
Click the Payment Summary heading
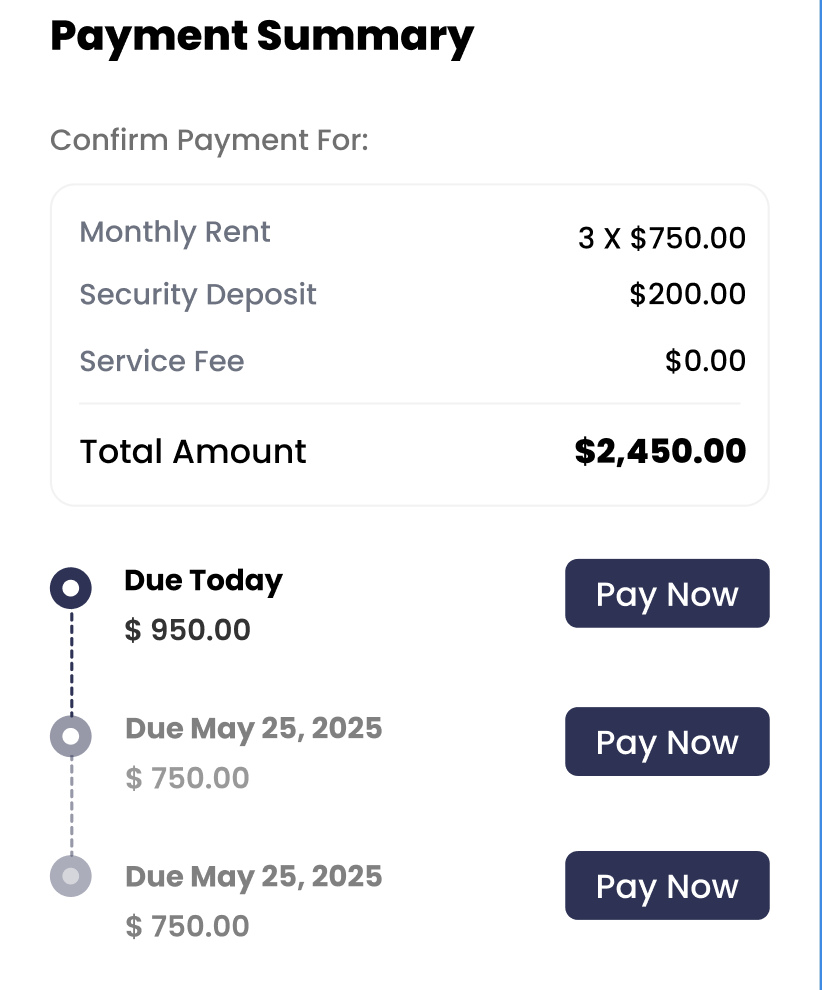click(261, 36)
